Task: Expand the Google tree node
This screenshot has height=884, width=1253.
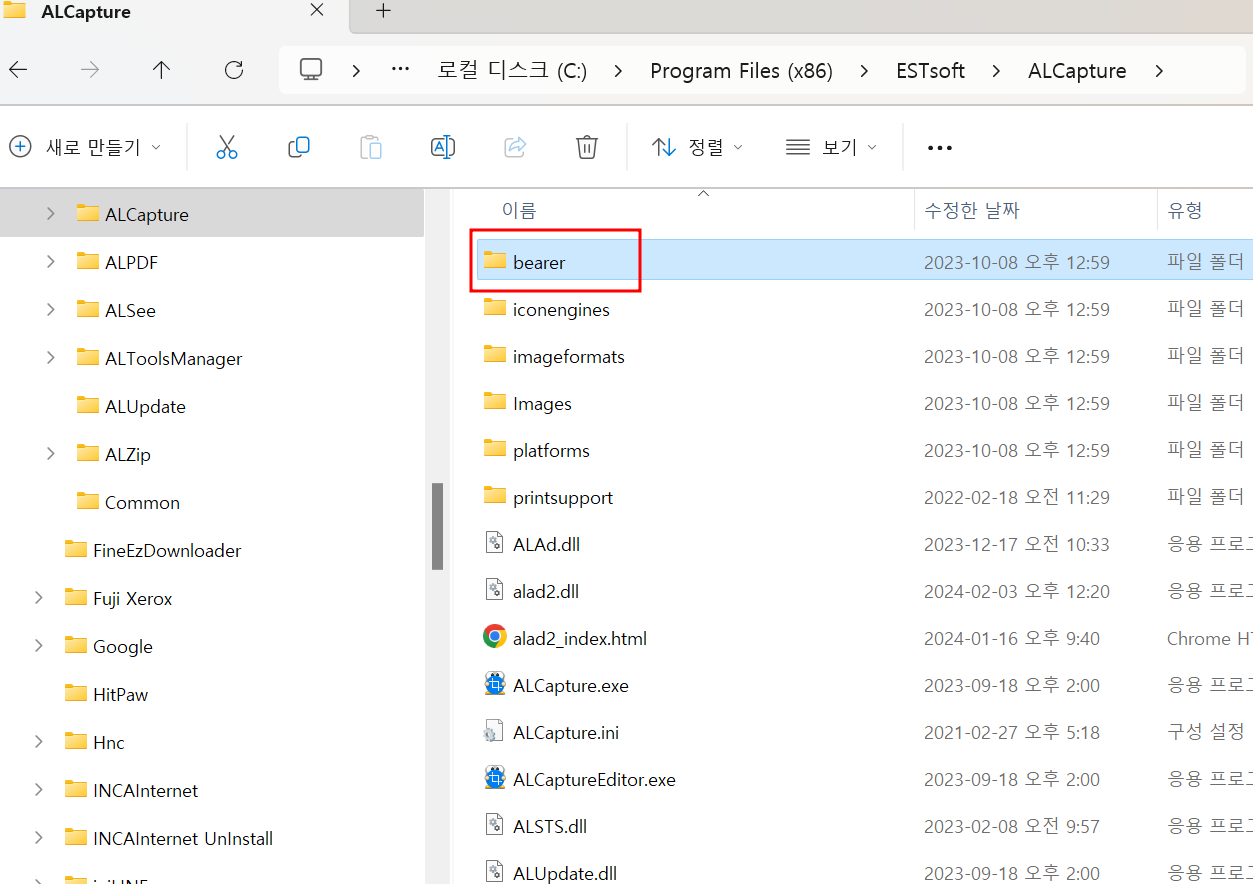Action: [38, 645]
